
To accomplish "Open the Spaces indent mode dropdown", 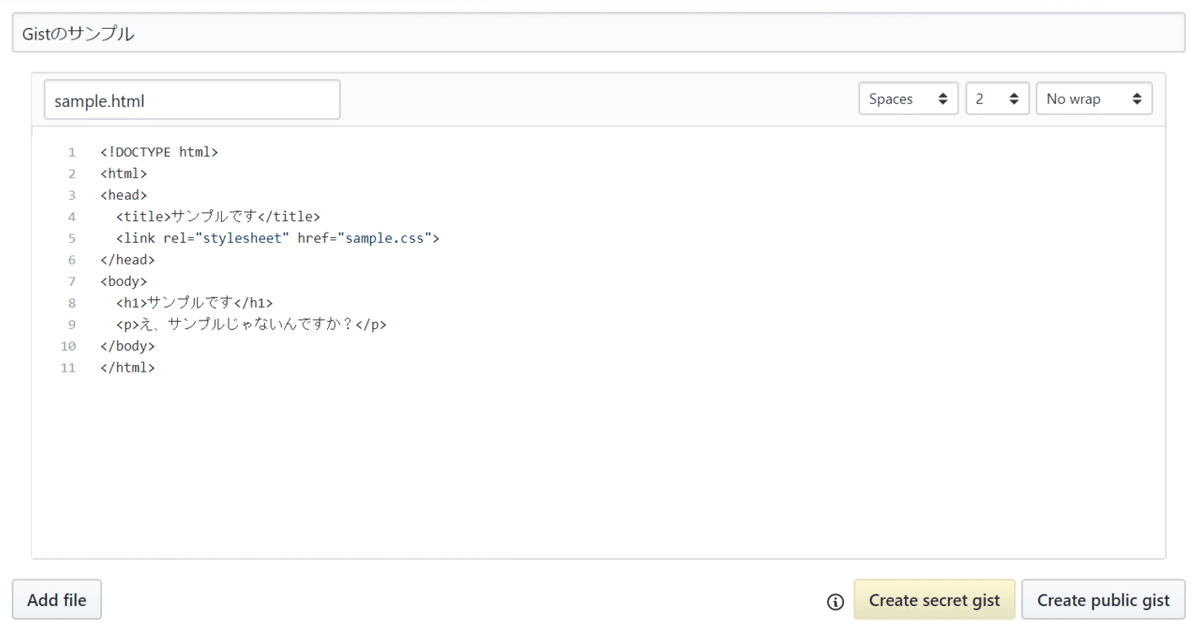I will pos(908,99).
